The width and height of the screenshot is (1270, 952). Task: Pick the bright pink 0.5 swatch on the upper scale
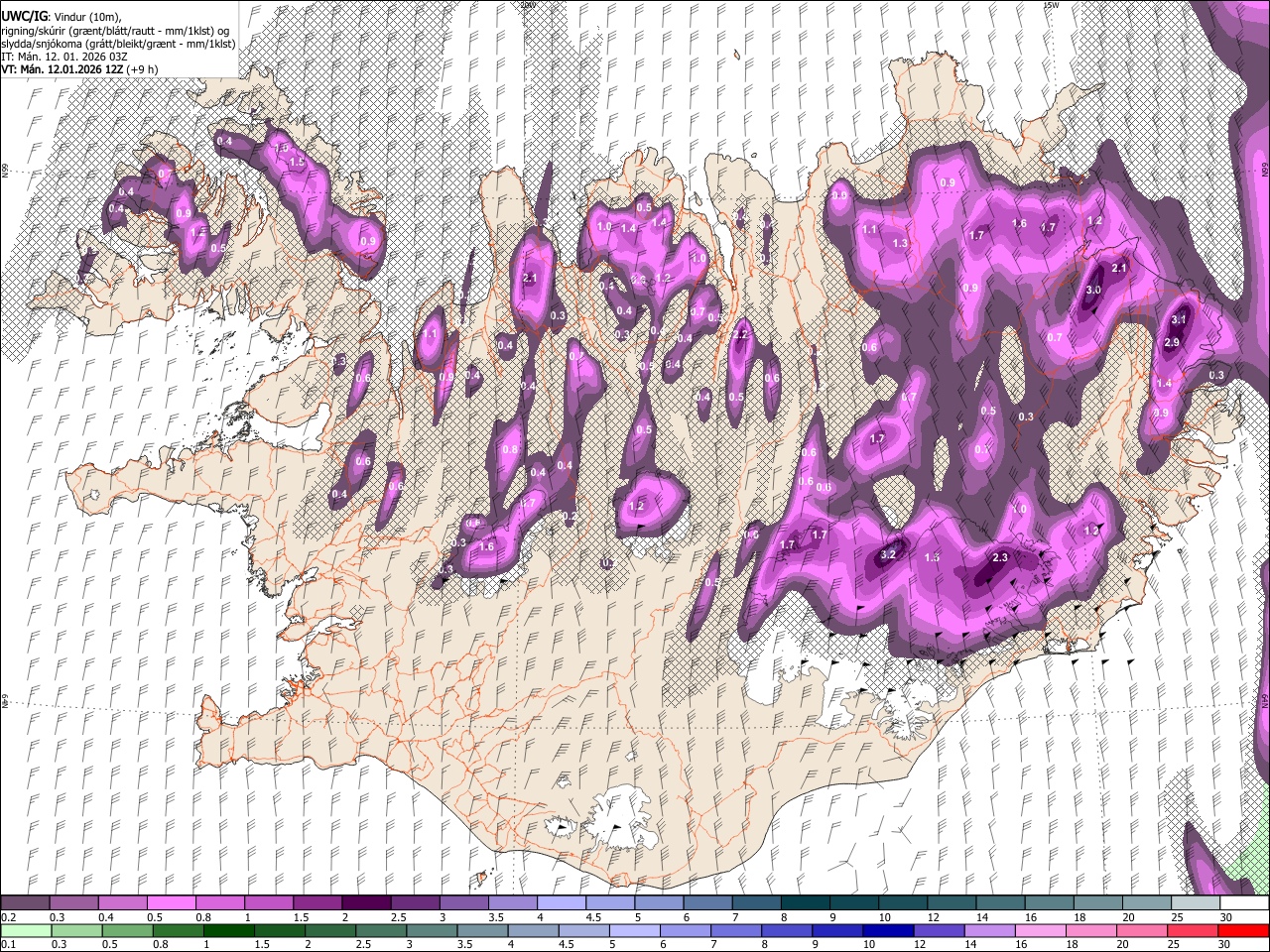click(x=171, y=903)
